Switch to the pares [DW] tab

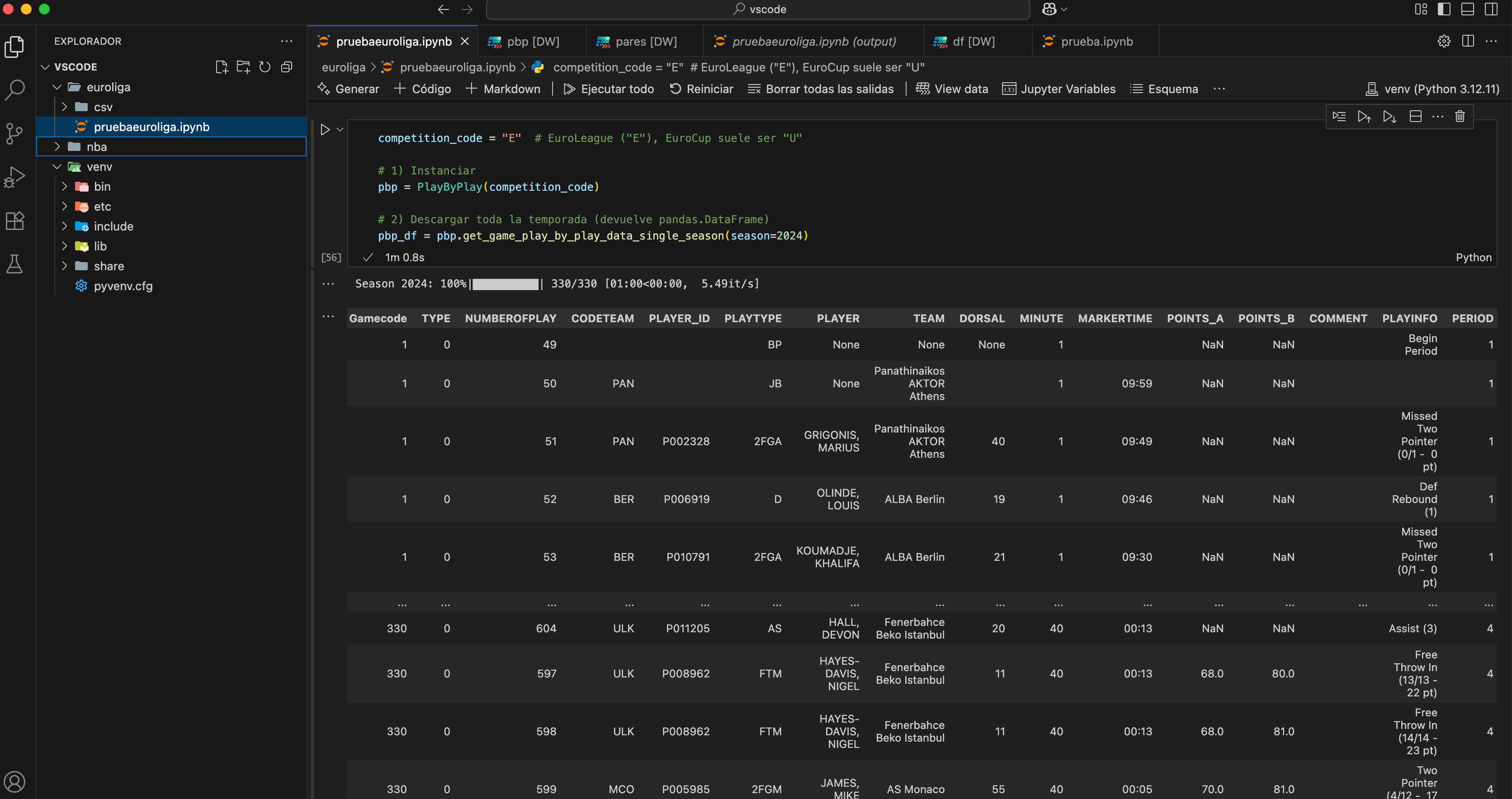click(x=645, y=42)
